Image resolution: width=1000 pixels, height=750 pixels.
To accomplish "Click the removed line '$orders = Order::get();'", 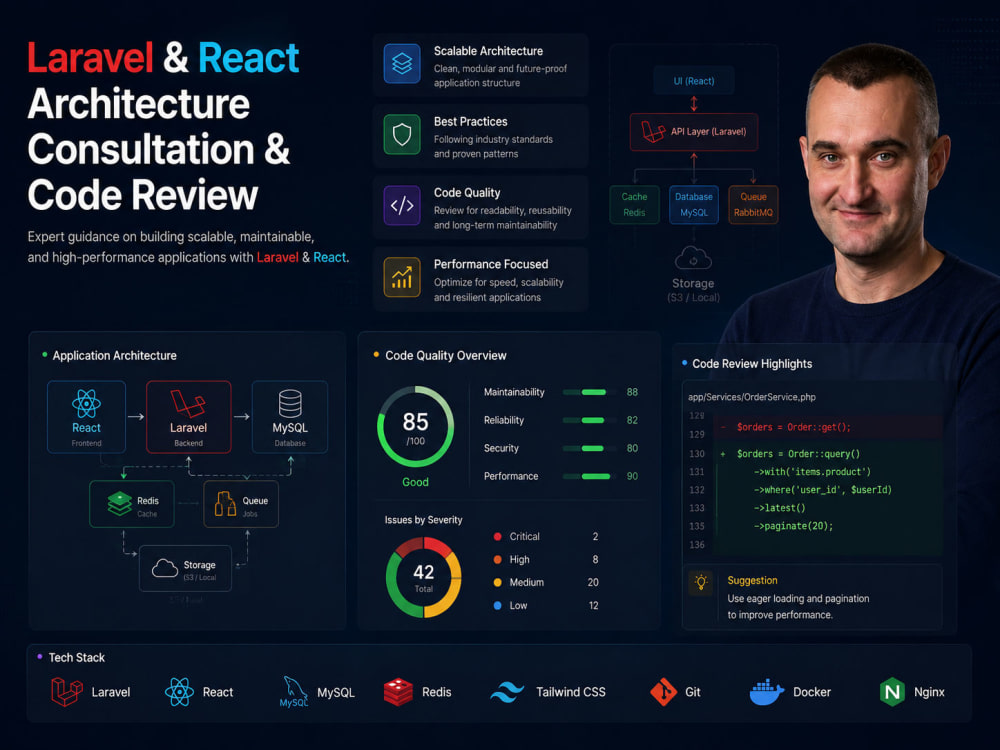I will click(793, 427).
